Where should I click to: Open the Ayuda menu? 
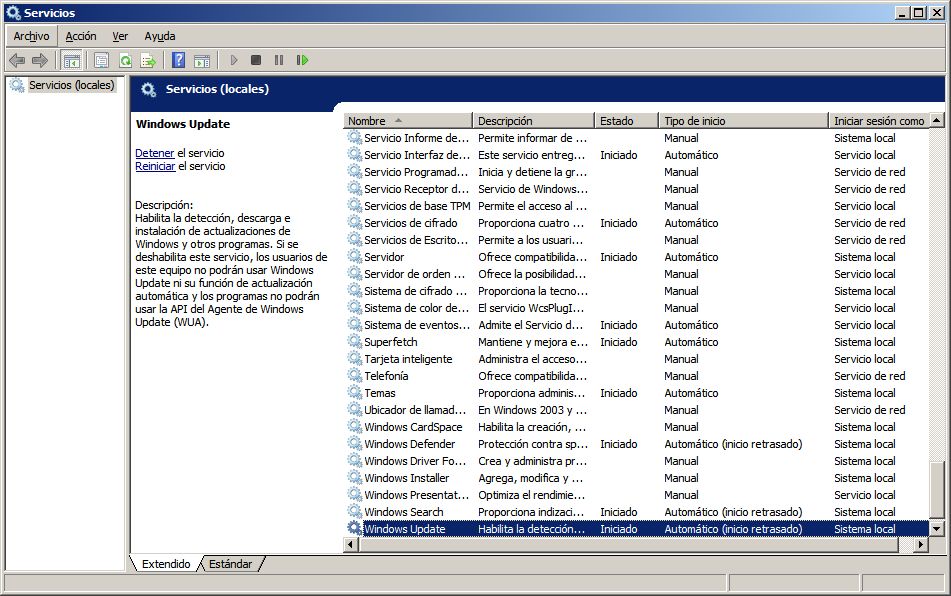coord(160,36)
